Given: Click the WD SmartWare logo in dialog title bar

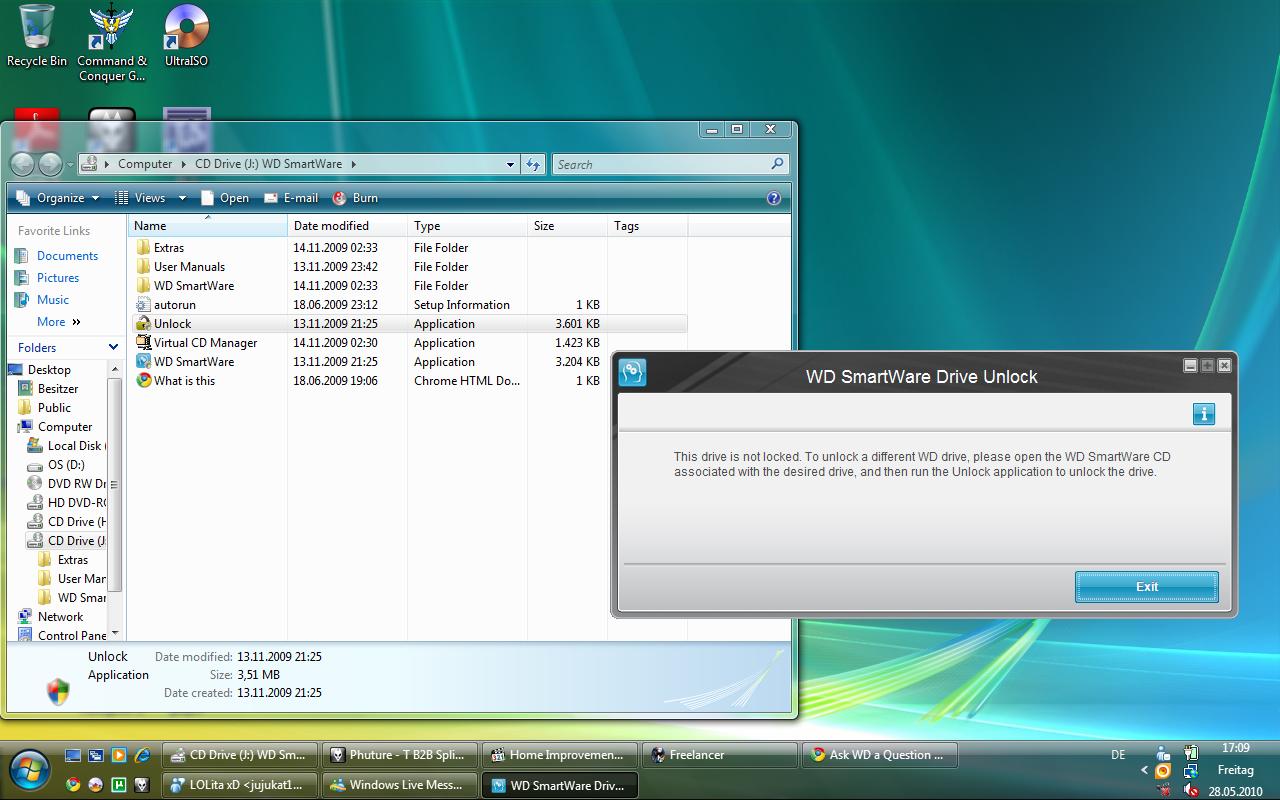Looking at the screenshot, I should tap(632, 372).
